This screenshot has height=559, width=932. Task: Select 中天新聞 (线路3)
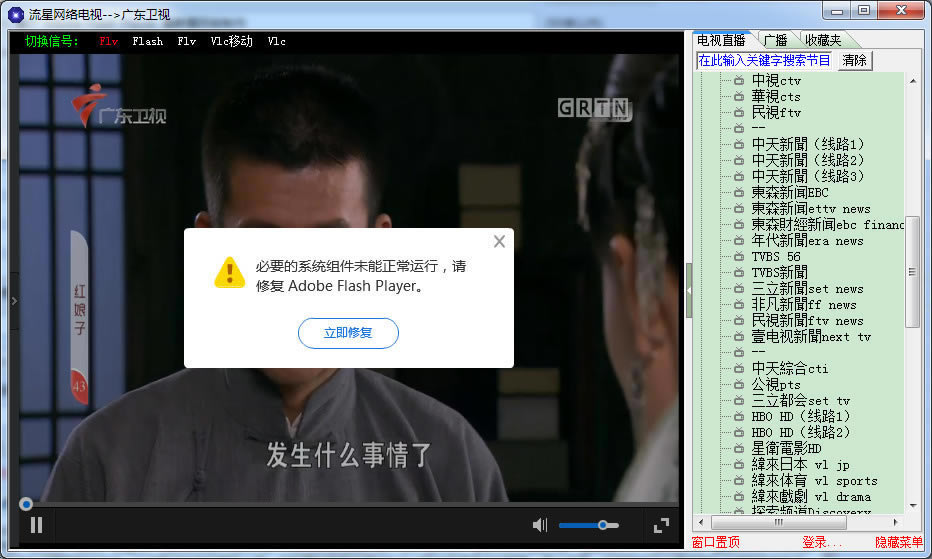pyautogui.click(x=807, y=177)
